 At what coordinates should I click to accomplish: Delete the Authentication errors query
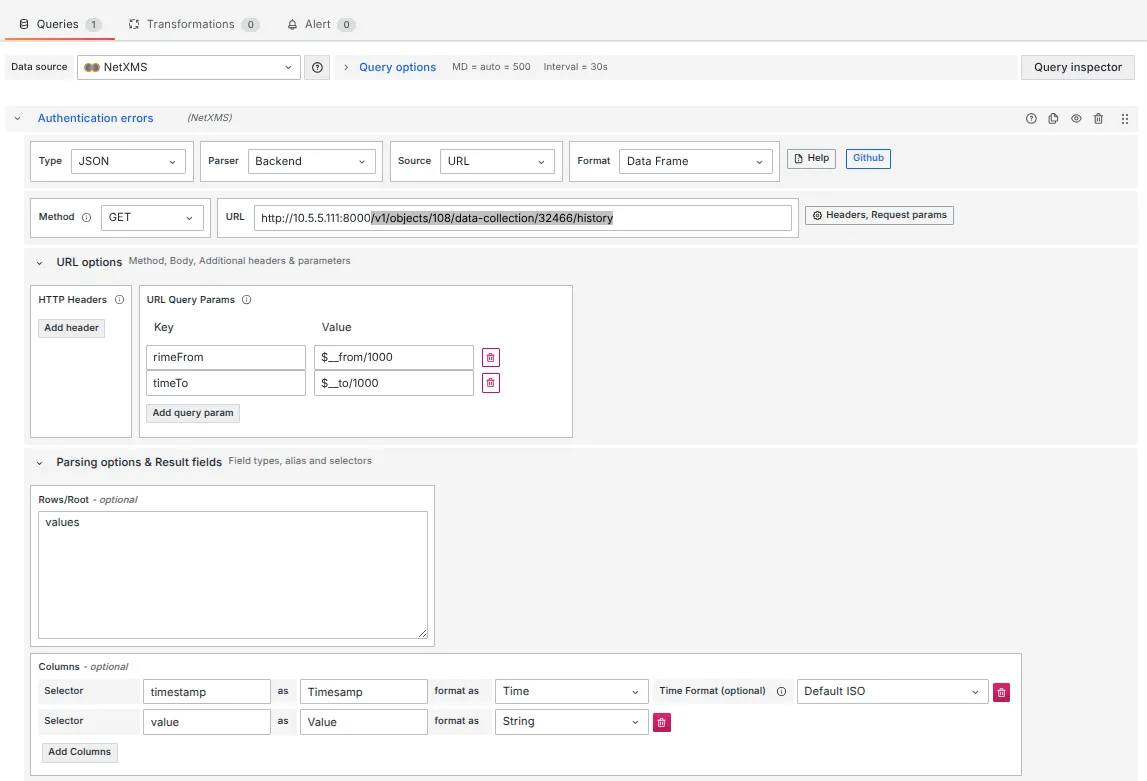coord(1098,118)
